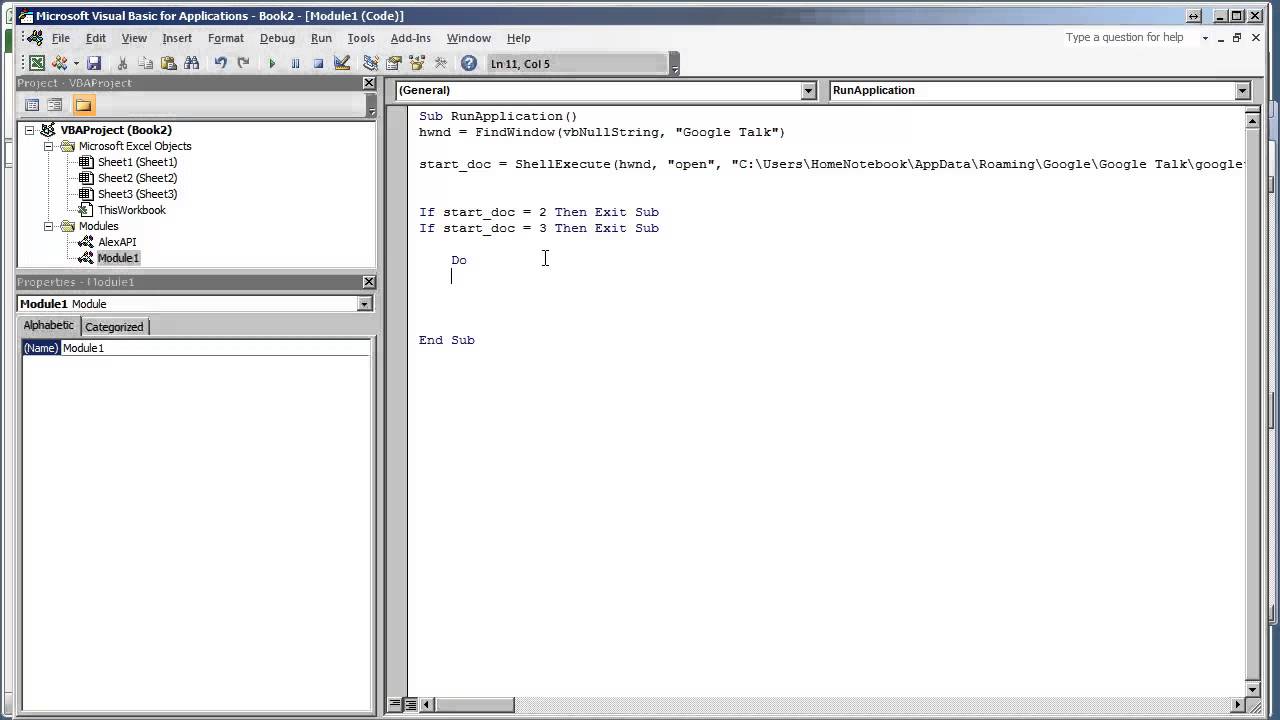The width and height of the screenshot is (1280, 720).
Task: Click the blue Help question mark icon
Action: click(469, 63)
